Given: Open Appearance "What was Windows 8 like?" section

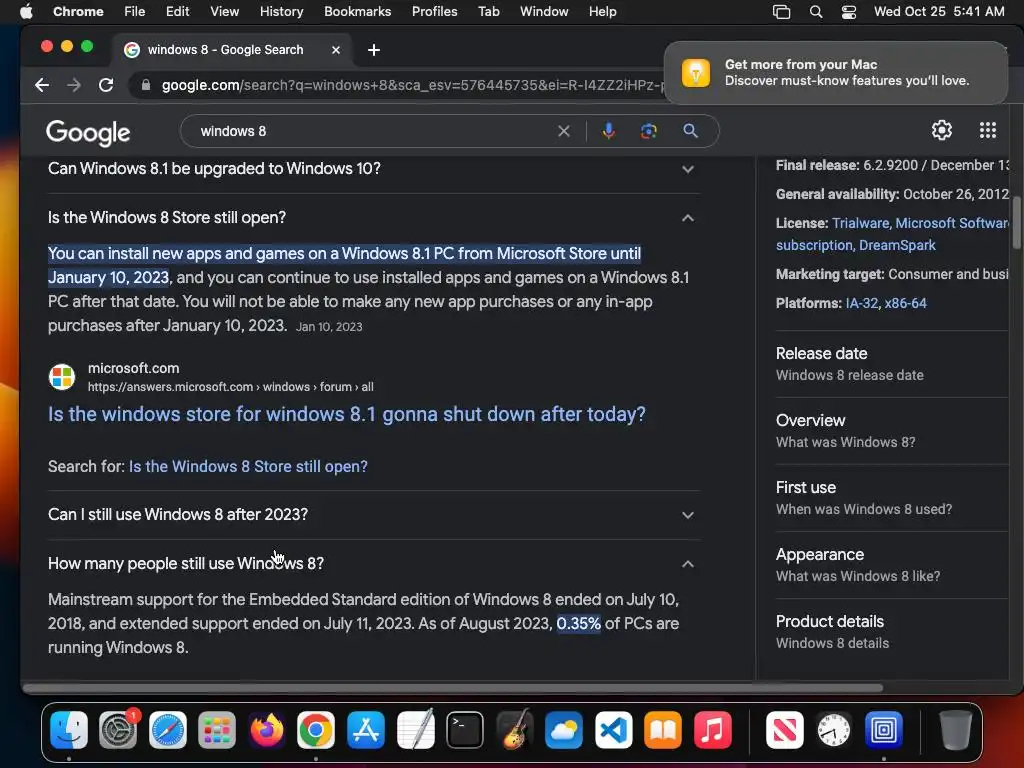Looking at the screenshot, I should [x=892, y=565].
